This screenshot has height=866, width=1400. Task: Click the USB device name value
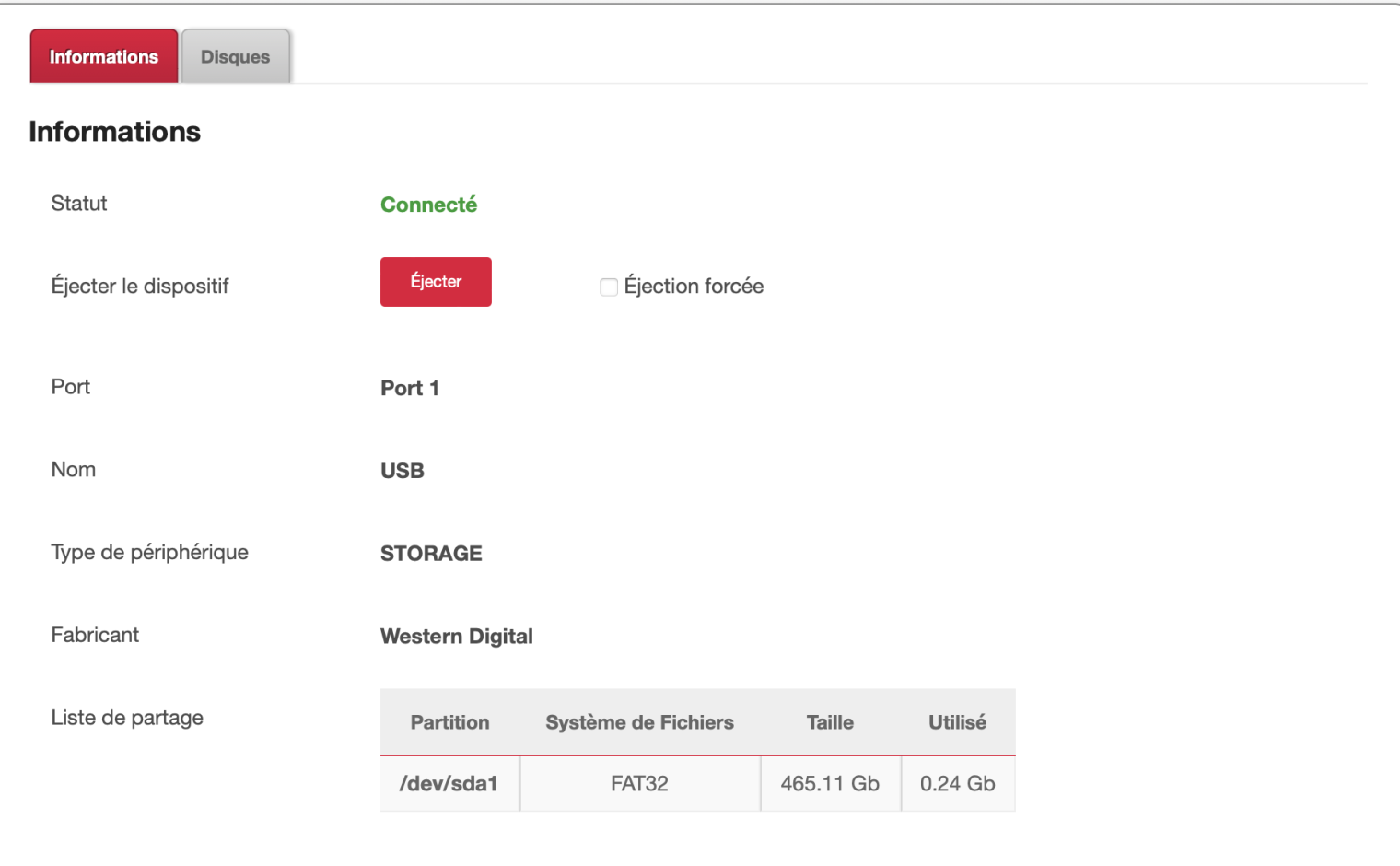pos(402,471)
